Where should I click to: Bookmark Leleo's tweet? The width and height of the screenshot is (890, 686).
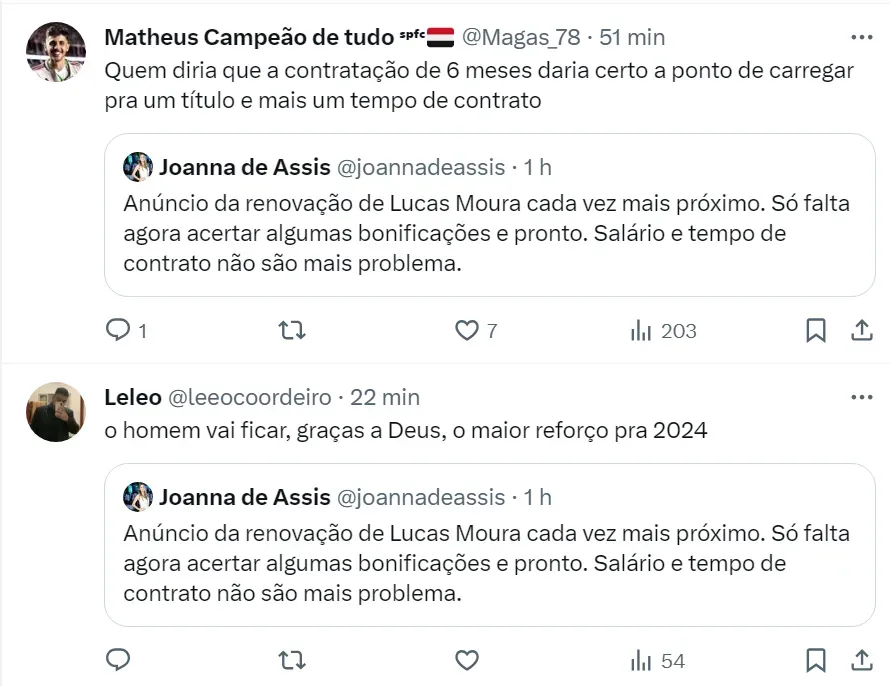816,660
